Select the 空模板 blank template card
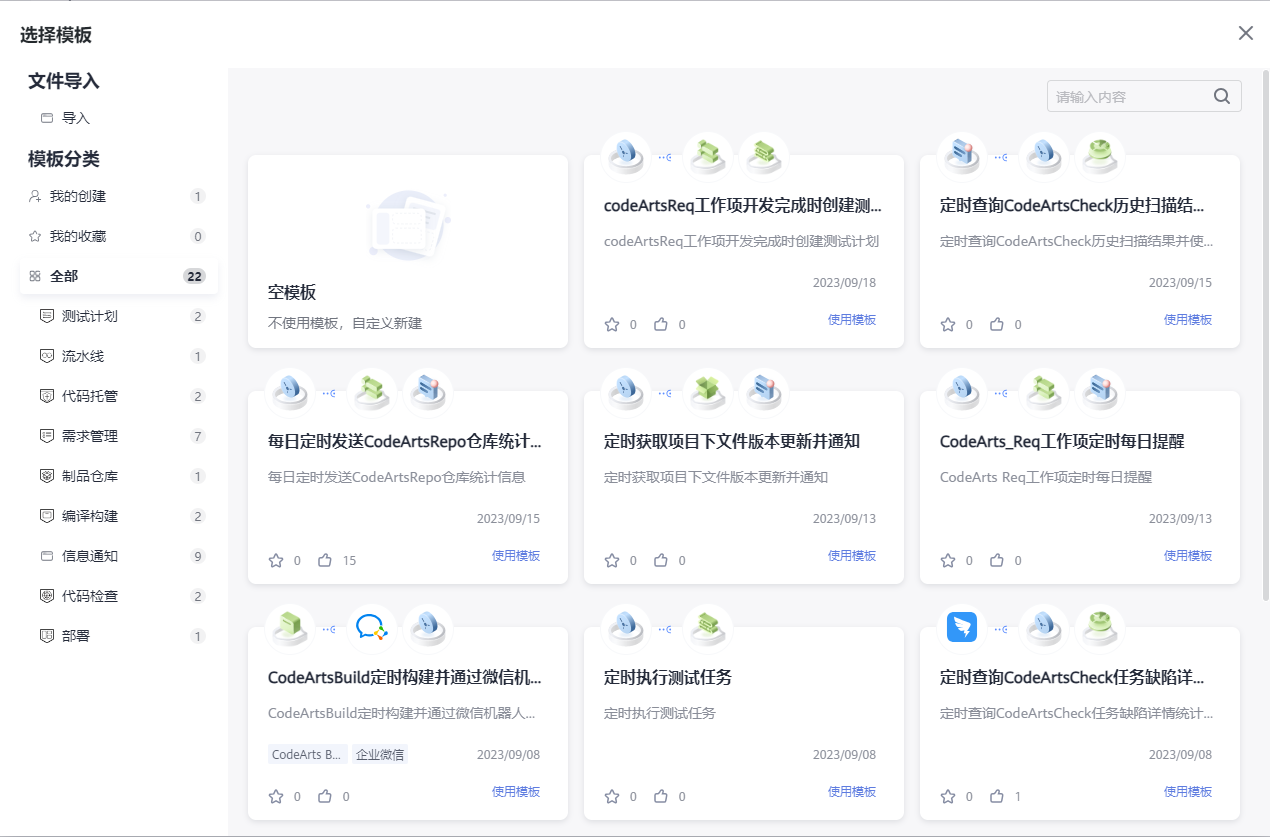This screenshot has height=837, width=1270. coord(408,251)
